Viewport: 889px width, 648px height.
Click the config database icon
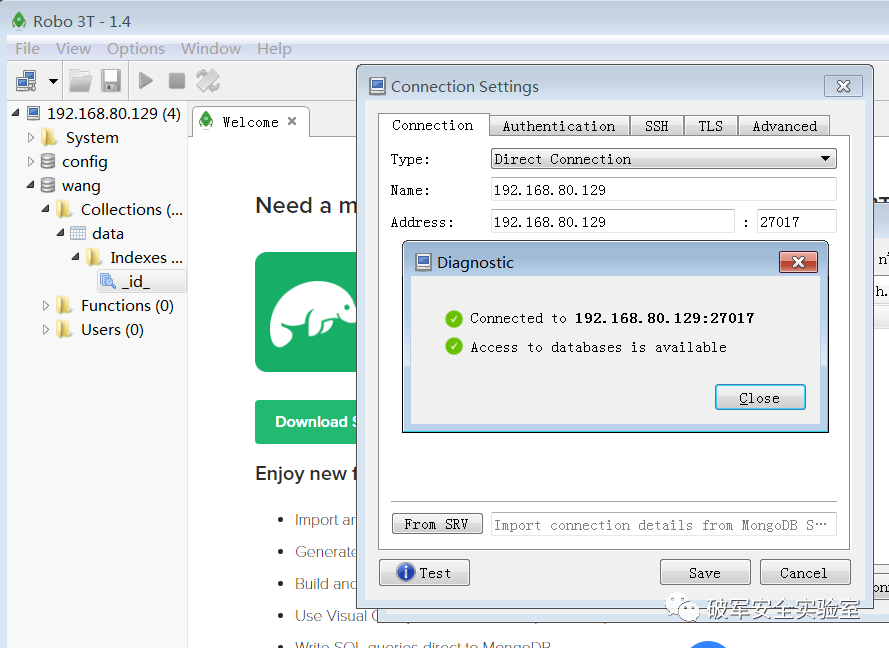(48, 162)
